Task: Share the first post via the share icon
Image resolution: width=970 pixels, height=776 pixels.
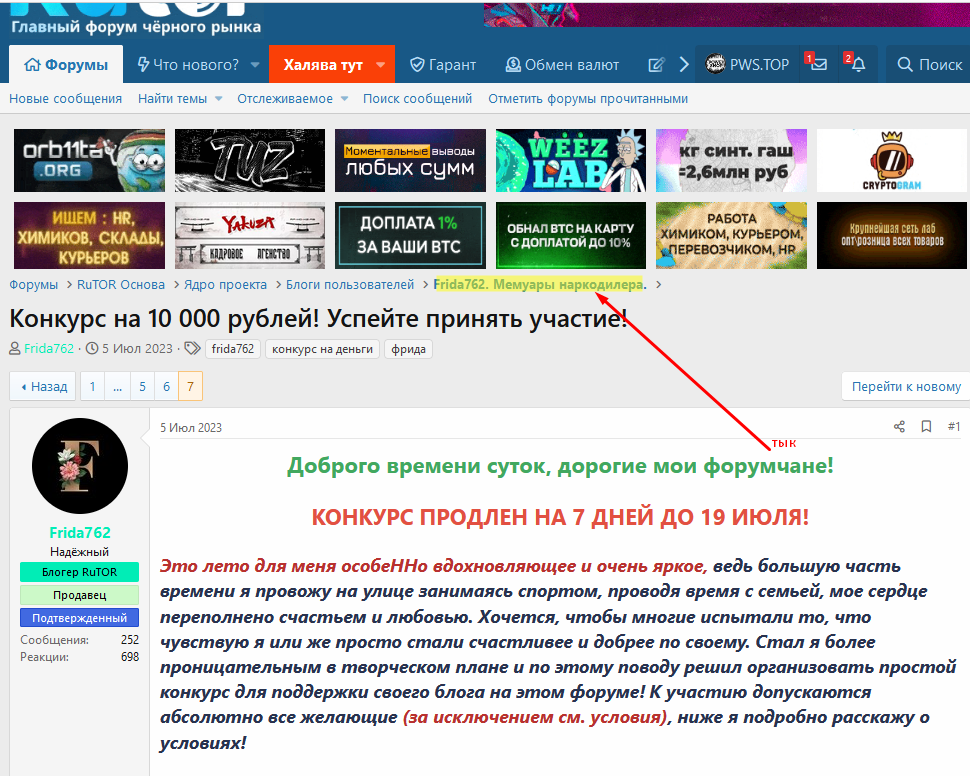Action: tap(898, 426)
